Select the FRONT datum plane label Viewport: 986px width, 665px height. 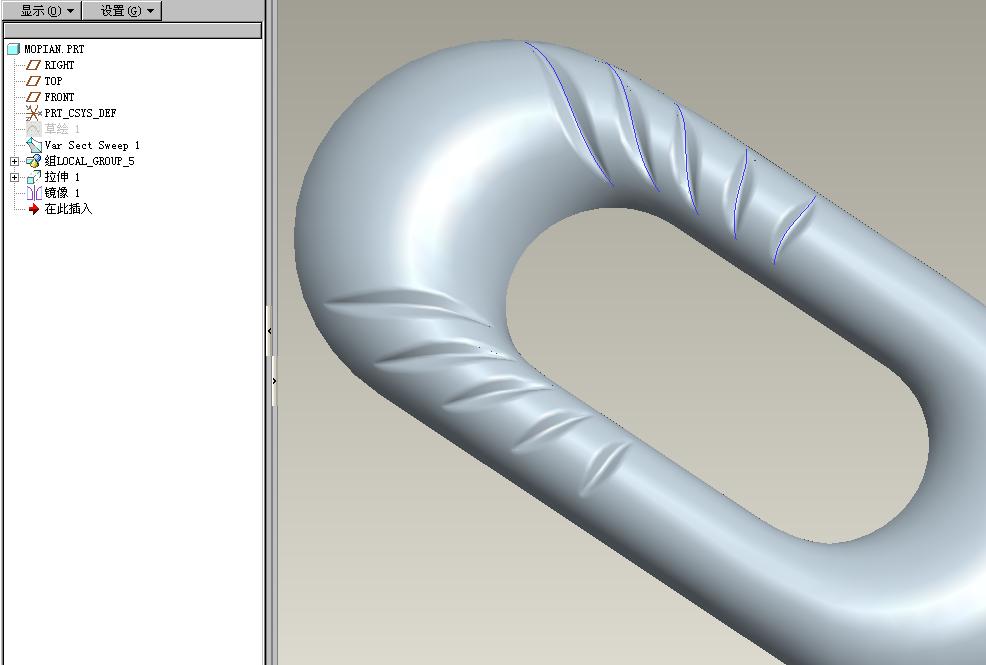[59, 97]
